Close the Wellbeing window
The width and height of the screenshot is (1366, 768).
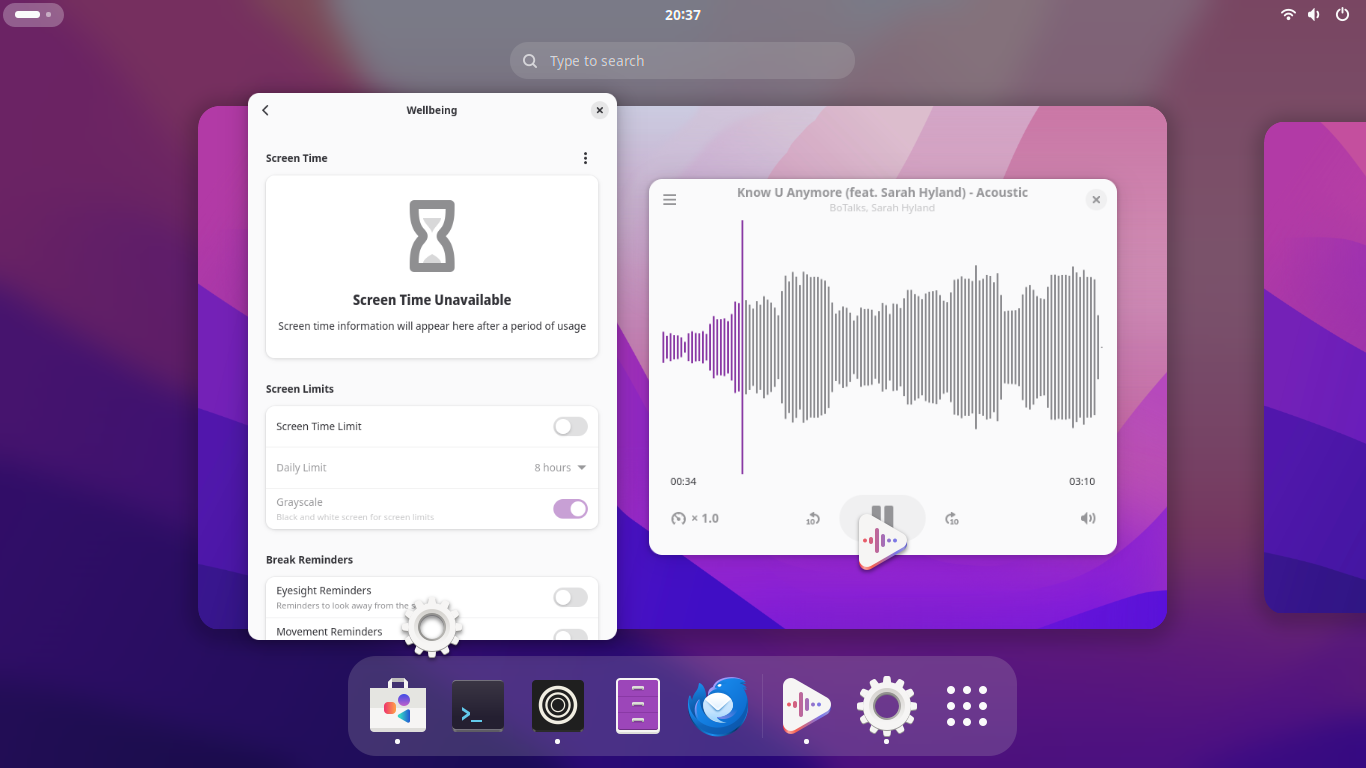pos(600,110)
